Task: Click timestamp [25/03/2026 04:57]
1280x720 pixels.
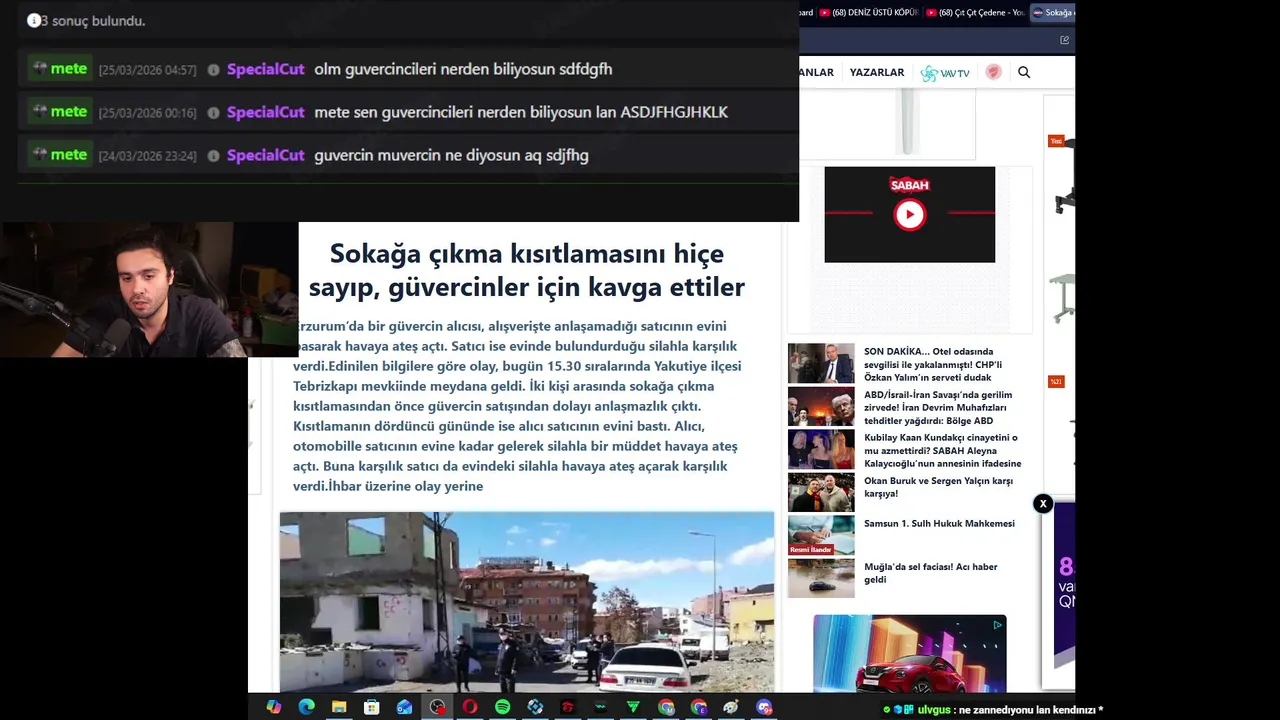Action: coord(147,70)
